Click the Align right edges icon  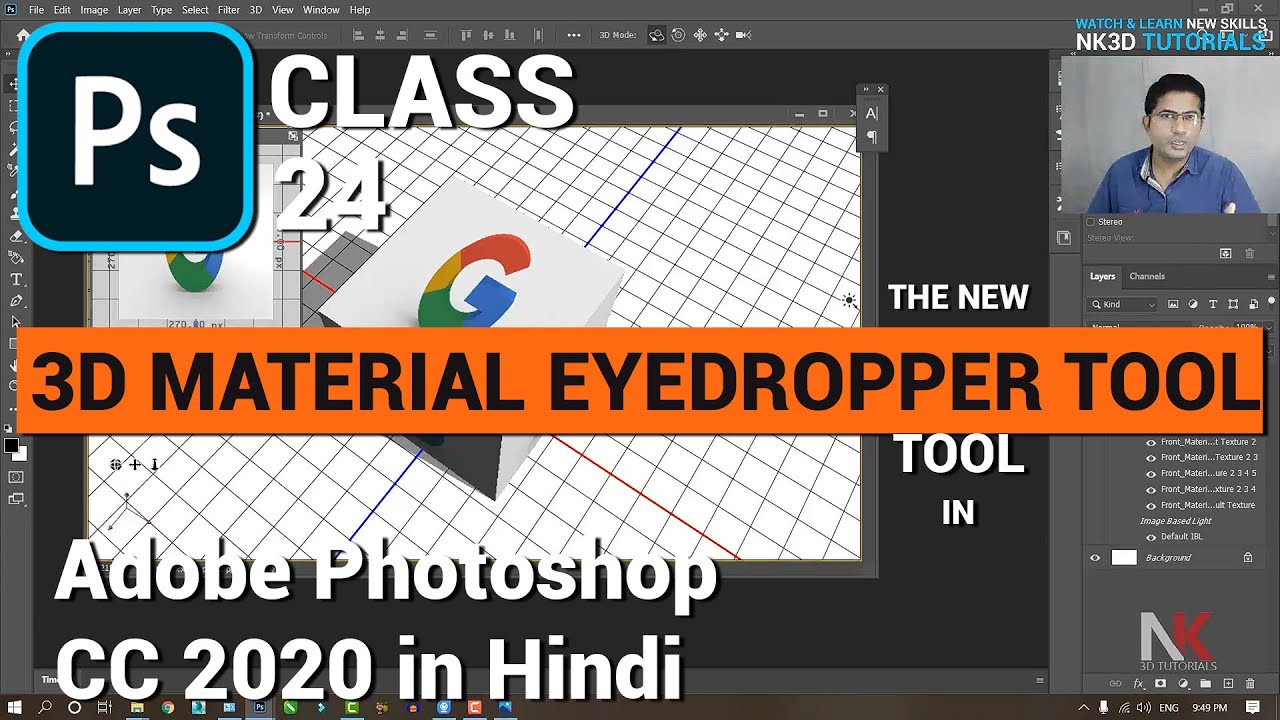(402, 35)
